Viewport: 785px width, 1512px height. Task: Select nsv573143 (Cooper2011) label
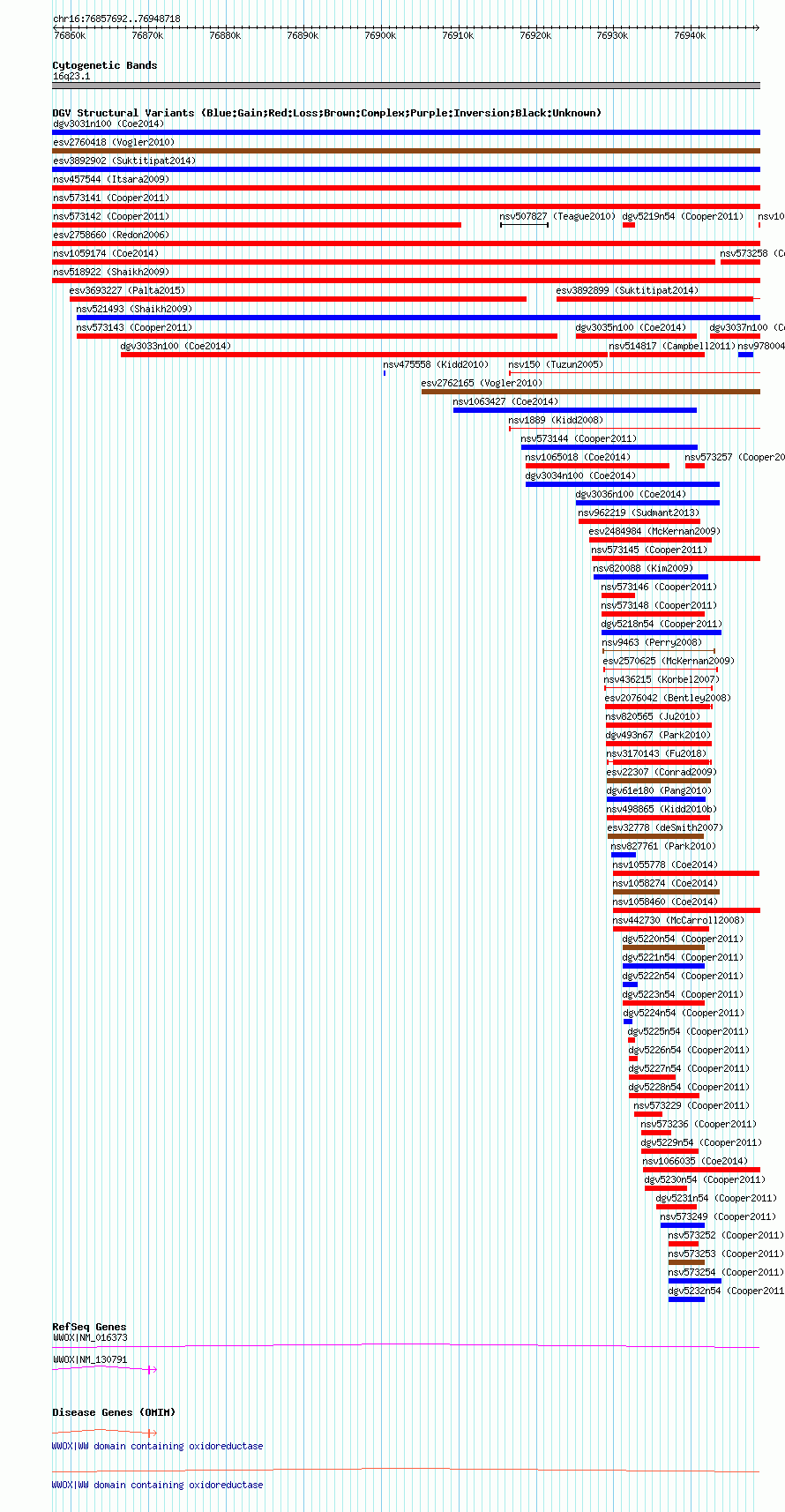(x=134, y=327)
